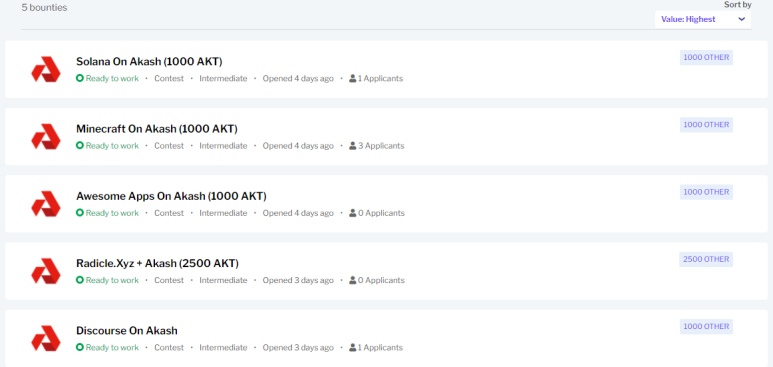Viewport: 773px width, 367px height.
Task: Open Awesome Apps On Akash bounty
Action: [x=171, y=196]
